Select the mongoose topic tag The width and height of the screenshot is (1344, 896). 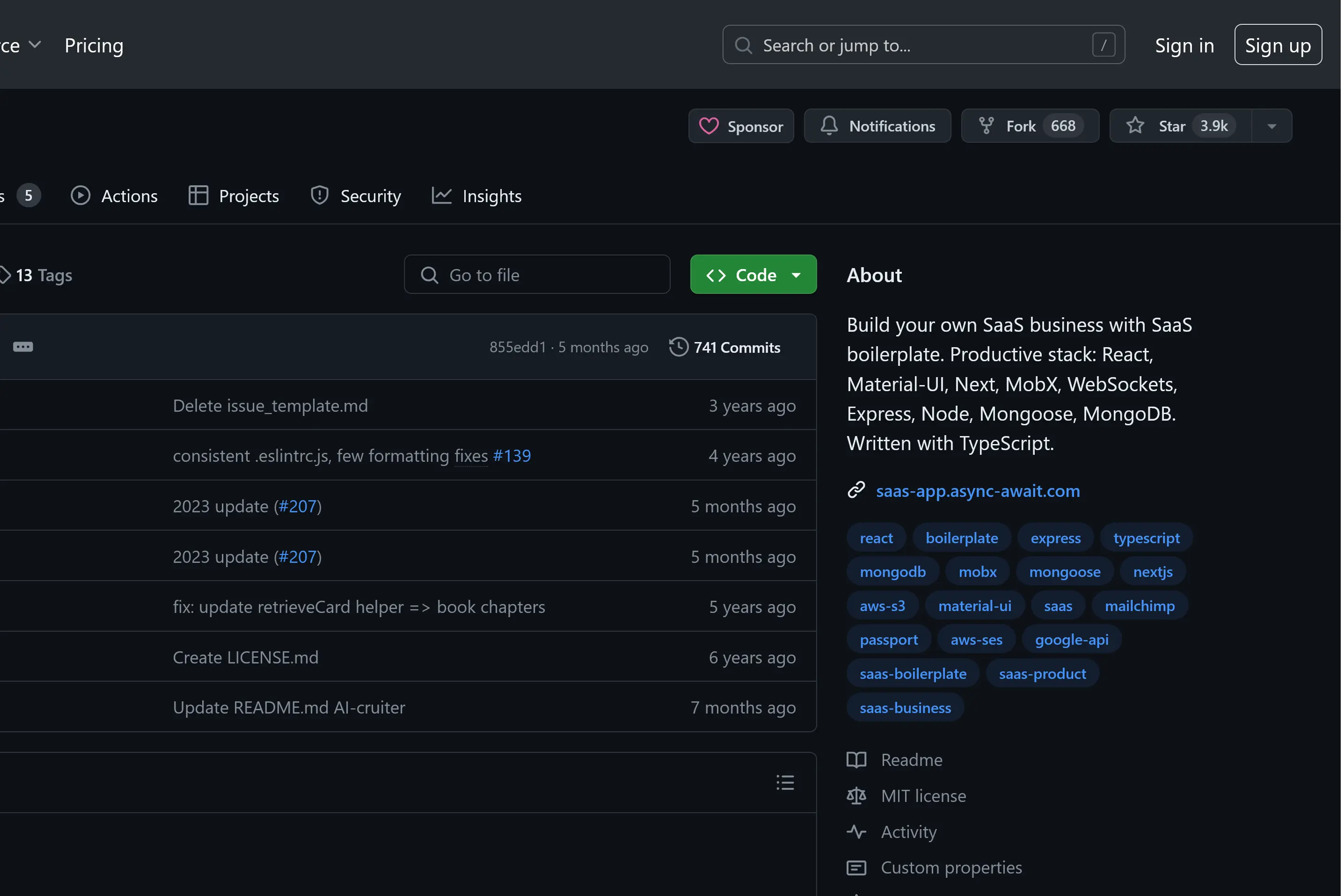click(1064, 571)
